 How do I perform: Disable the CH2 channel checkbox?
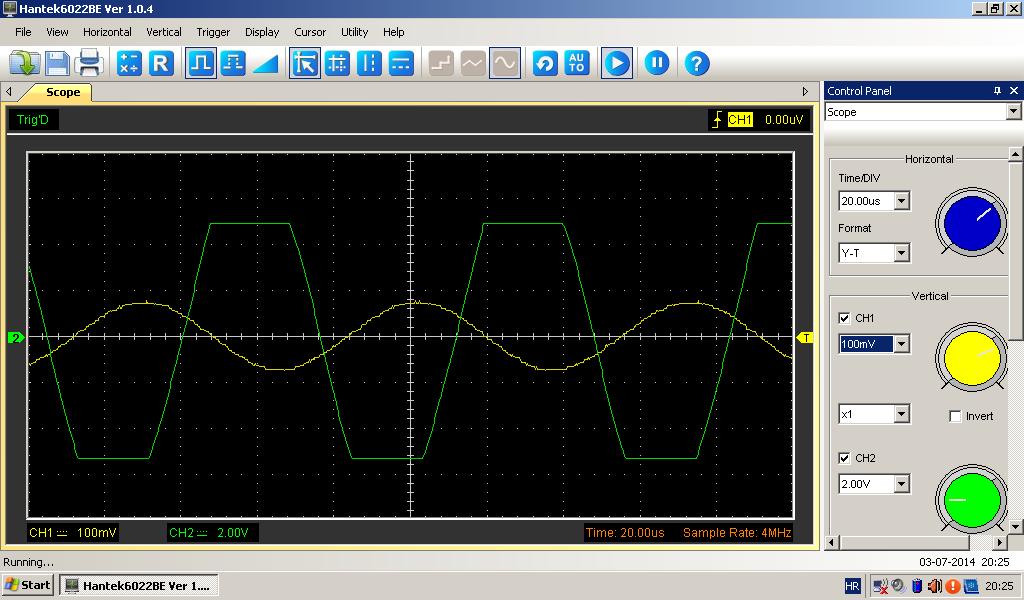tap(844, 458)
